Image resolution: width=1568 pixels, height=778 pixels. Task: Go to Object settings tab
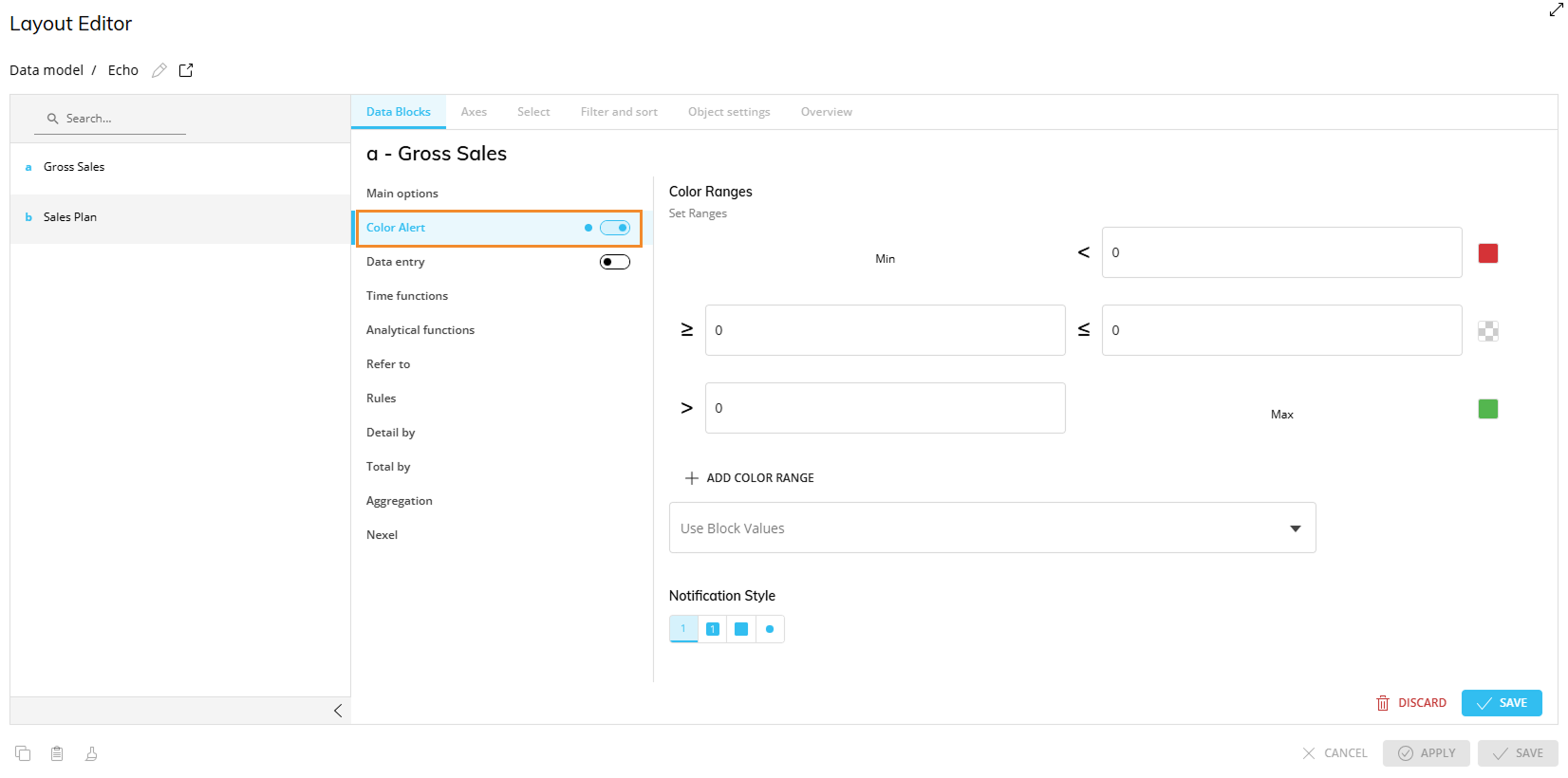[x=729, y=112]
